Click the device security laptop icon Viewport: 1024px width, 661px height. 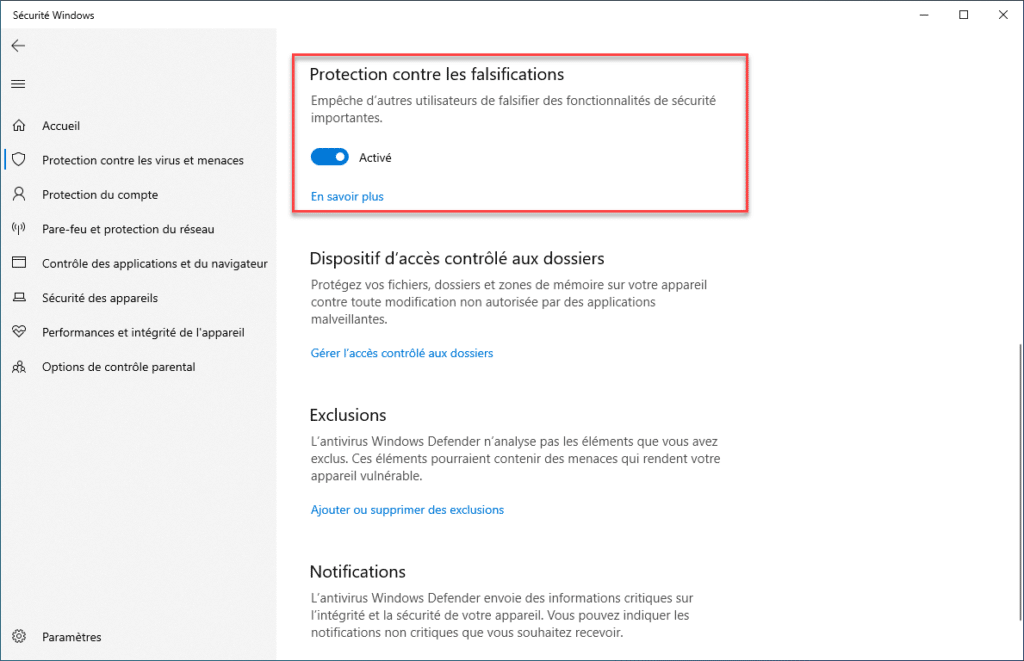pyautogui.click(x=18, y=298)
